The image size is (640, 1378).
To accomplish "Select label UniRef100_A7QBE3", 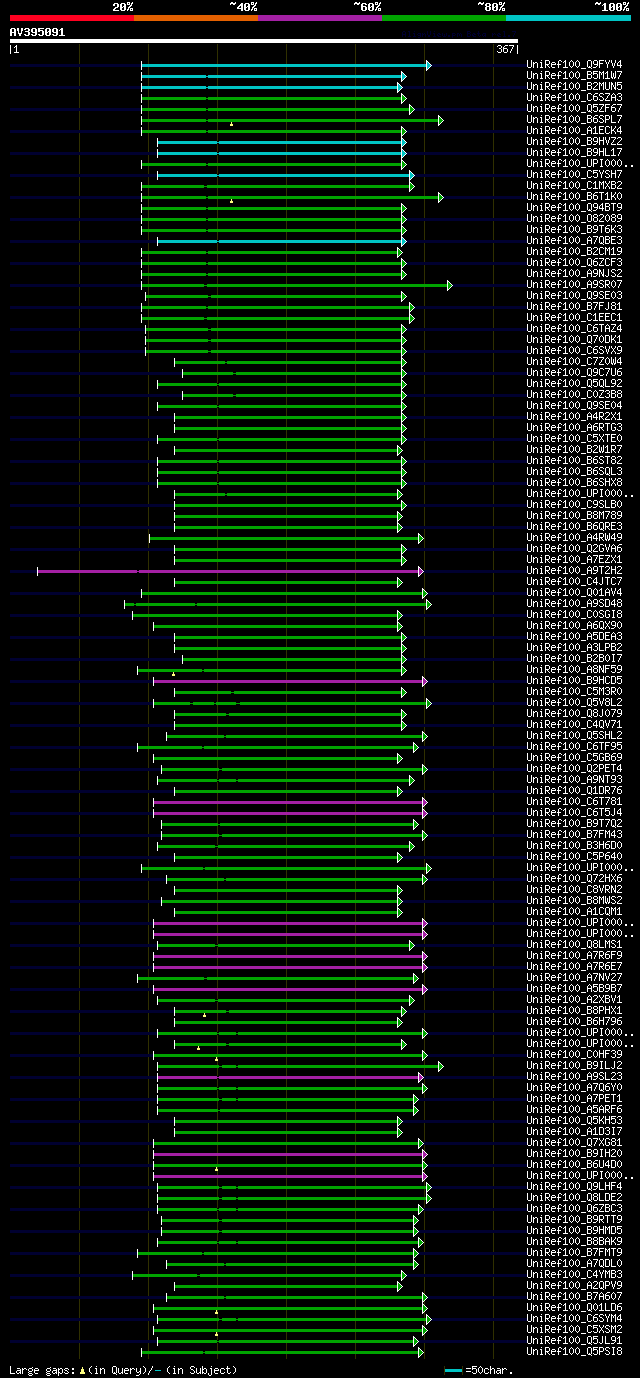I will [574, 241].
